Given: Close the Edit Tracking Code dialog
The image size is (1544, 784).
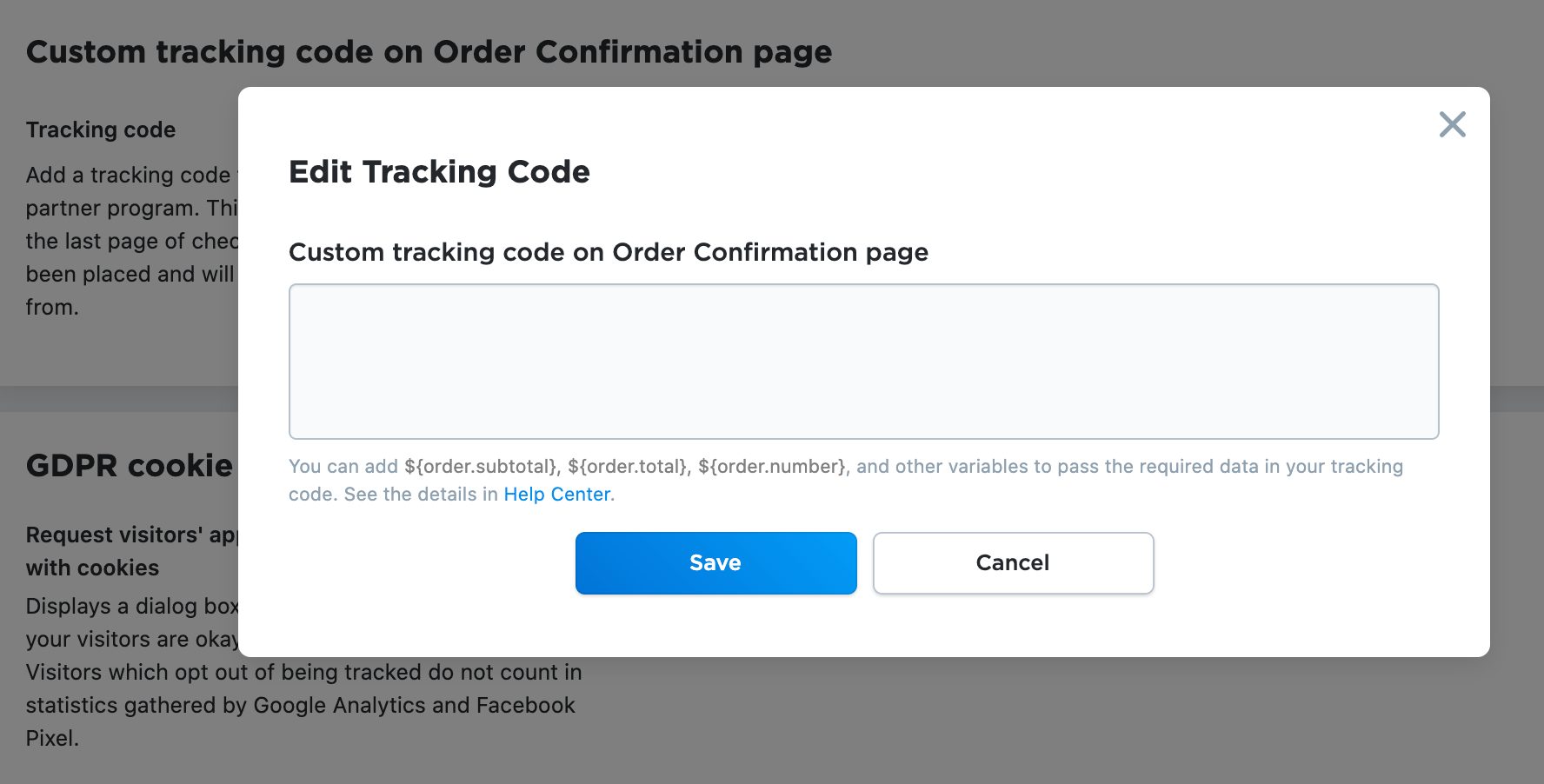Looking at the screenshot, I should point(1452,124).
